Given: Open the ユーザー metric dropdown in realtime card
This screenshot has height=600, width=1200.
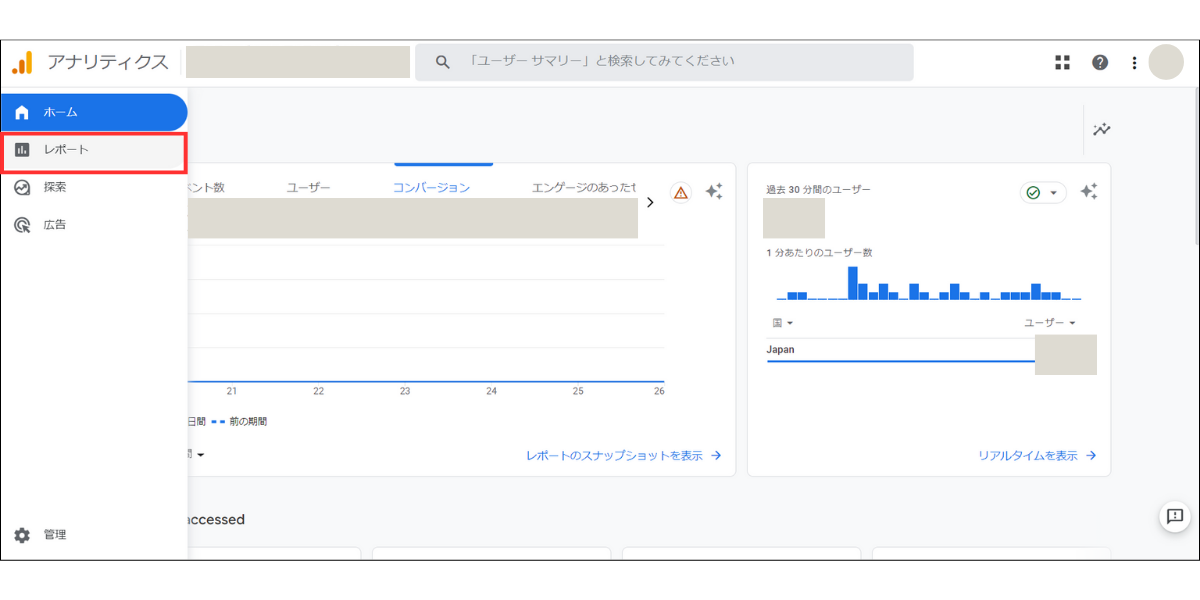Looking at the screenshot, I should 1050,323.
